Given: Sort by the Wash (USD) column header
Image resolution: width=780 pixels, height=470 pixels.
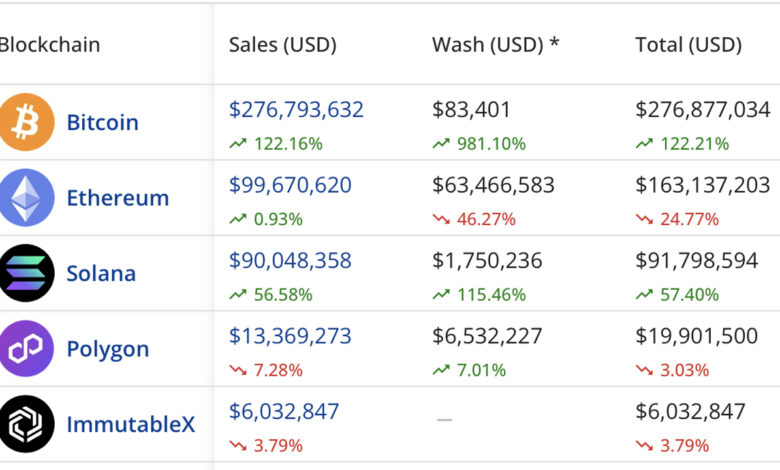Looking at the screenshot, I should click(495, 45).
